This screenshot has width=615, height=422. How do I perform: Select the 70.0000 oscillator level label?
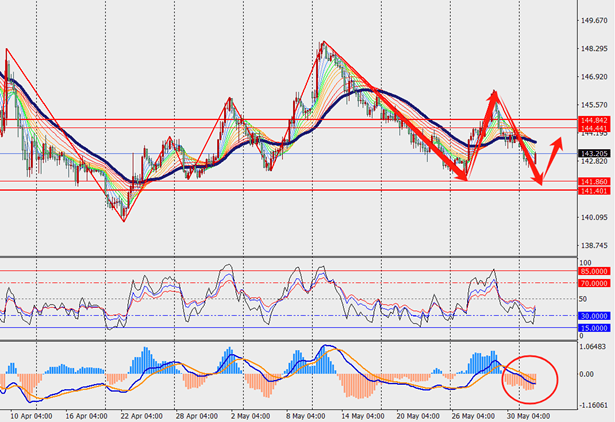[x=594, y=283]
